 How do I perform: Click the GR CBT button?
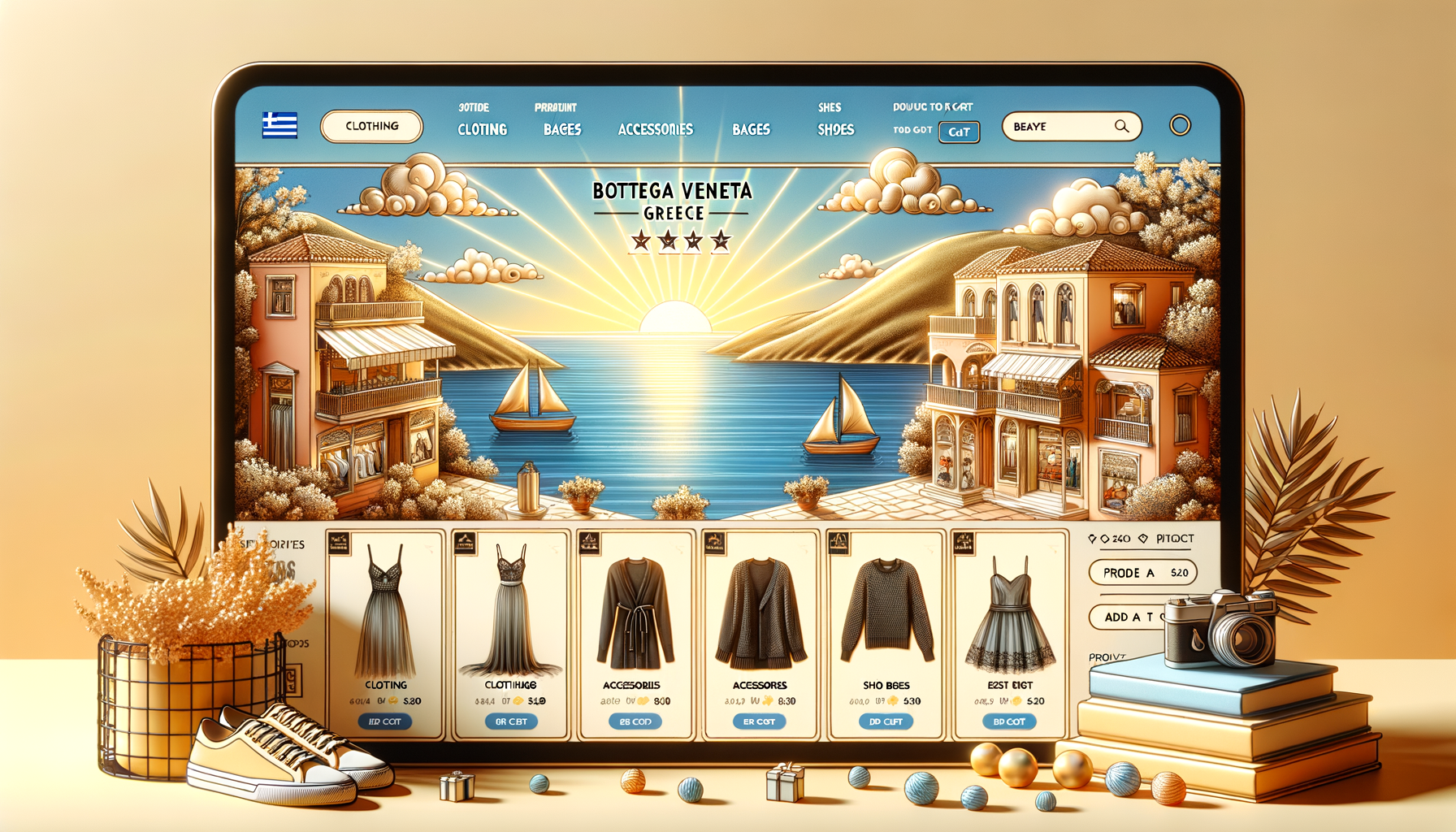coord(511,721)
